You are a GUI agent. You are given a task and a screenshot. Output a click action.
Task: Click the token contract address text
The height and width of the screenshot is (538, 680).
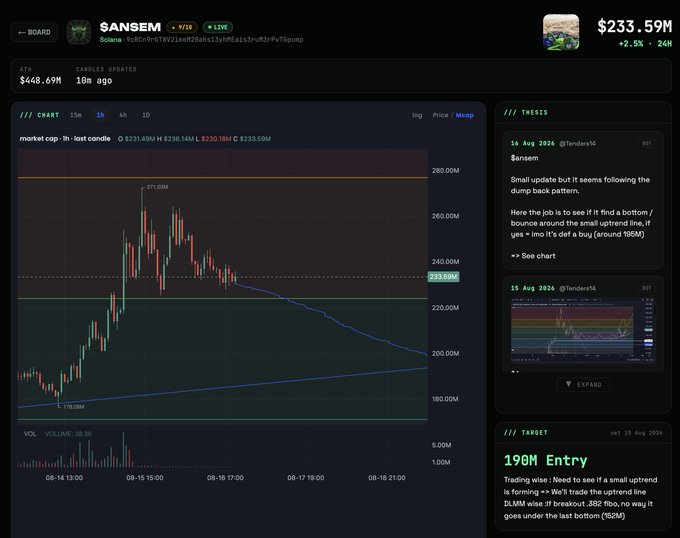(x=215, y=40)
